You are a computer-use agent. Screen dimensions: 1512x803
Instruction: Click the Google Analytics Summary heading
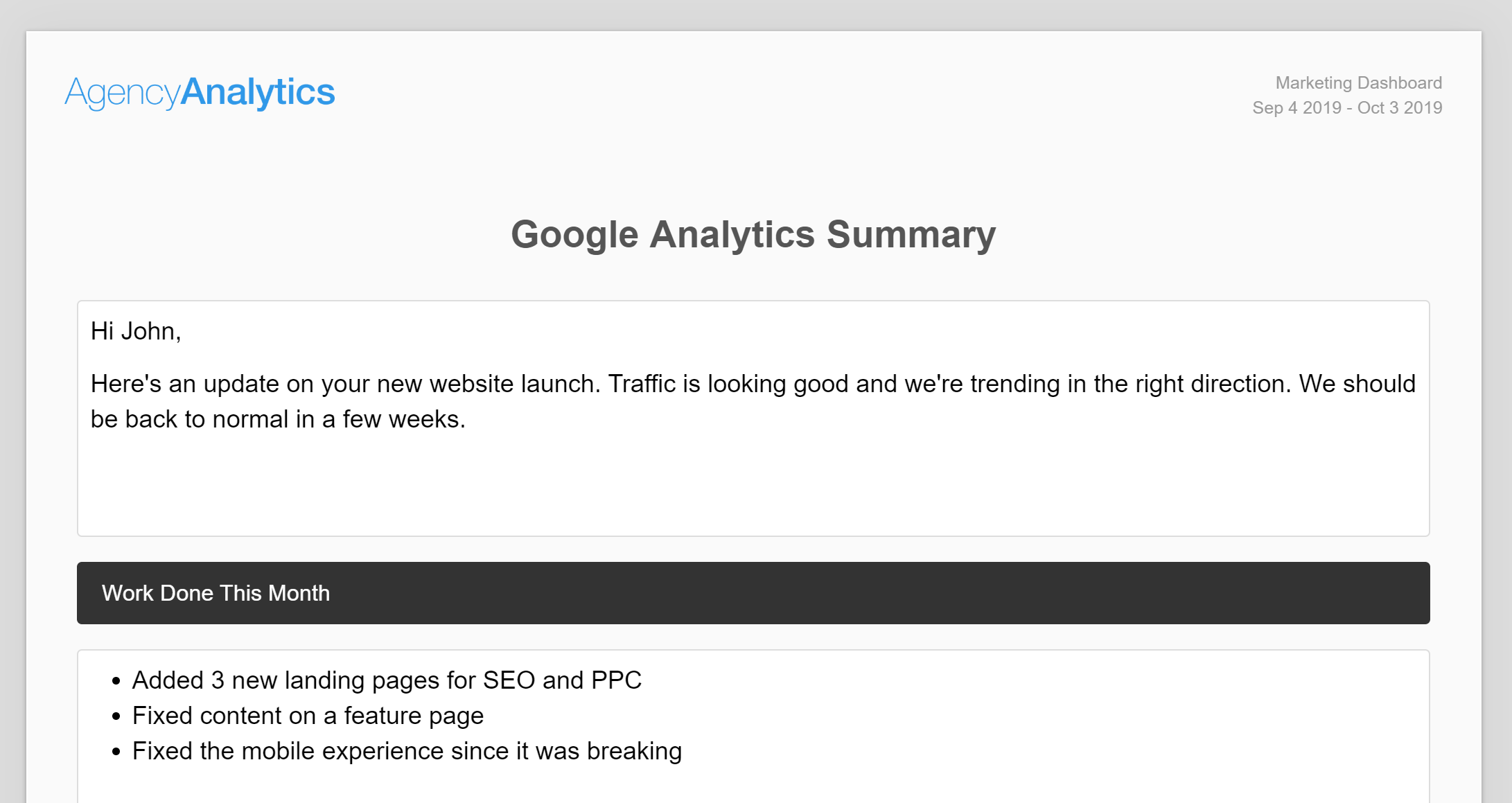click(753, 234)
